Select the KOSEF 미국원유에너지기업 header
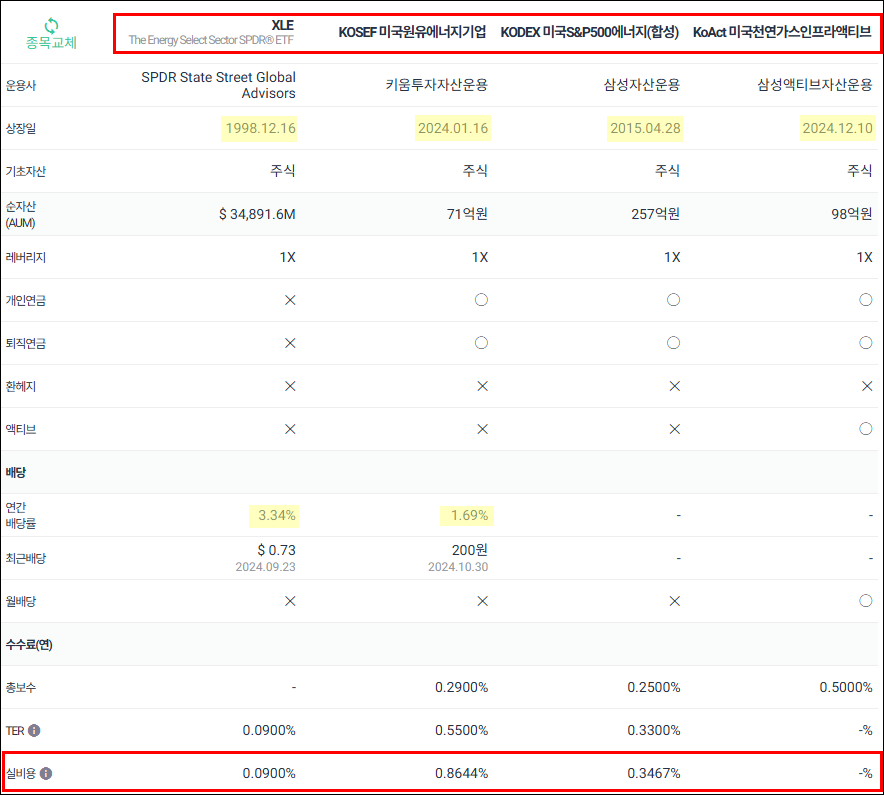 pos(412,32)
